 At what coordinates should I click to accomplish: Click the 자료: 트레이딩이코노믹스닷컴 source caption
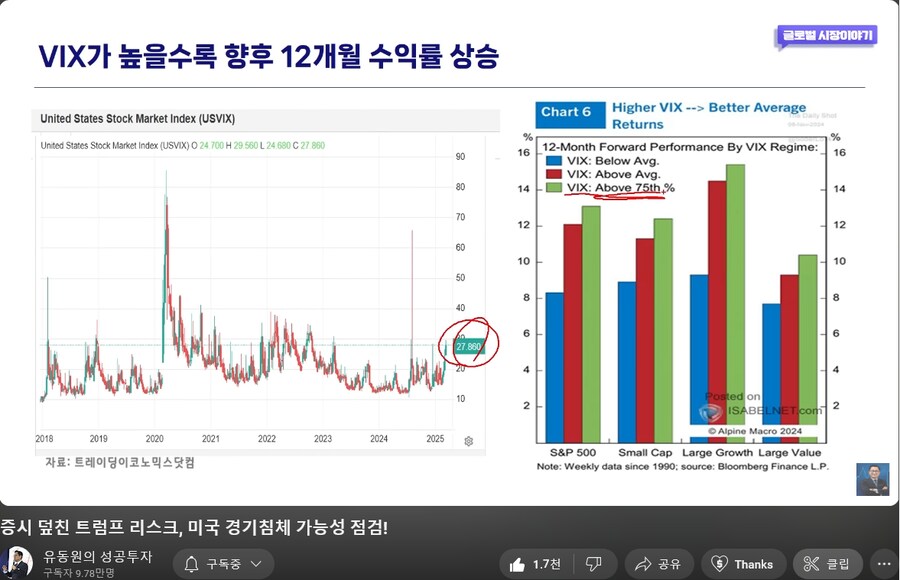(120, 462)
